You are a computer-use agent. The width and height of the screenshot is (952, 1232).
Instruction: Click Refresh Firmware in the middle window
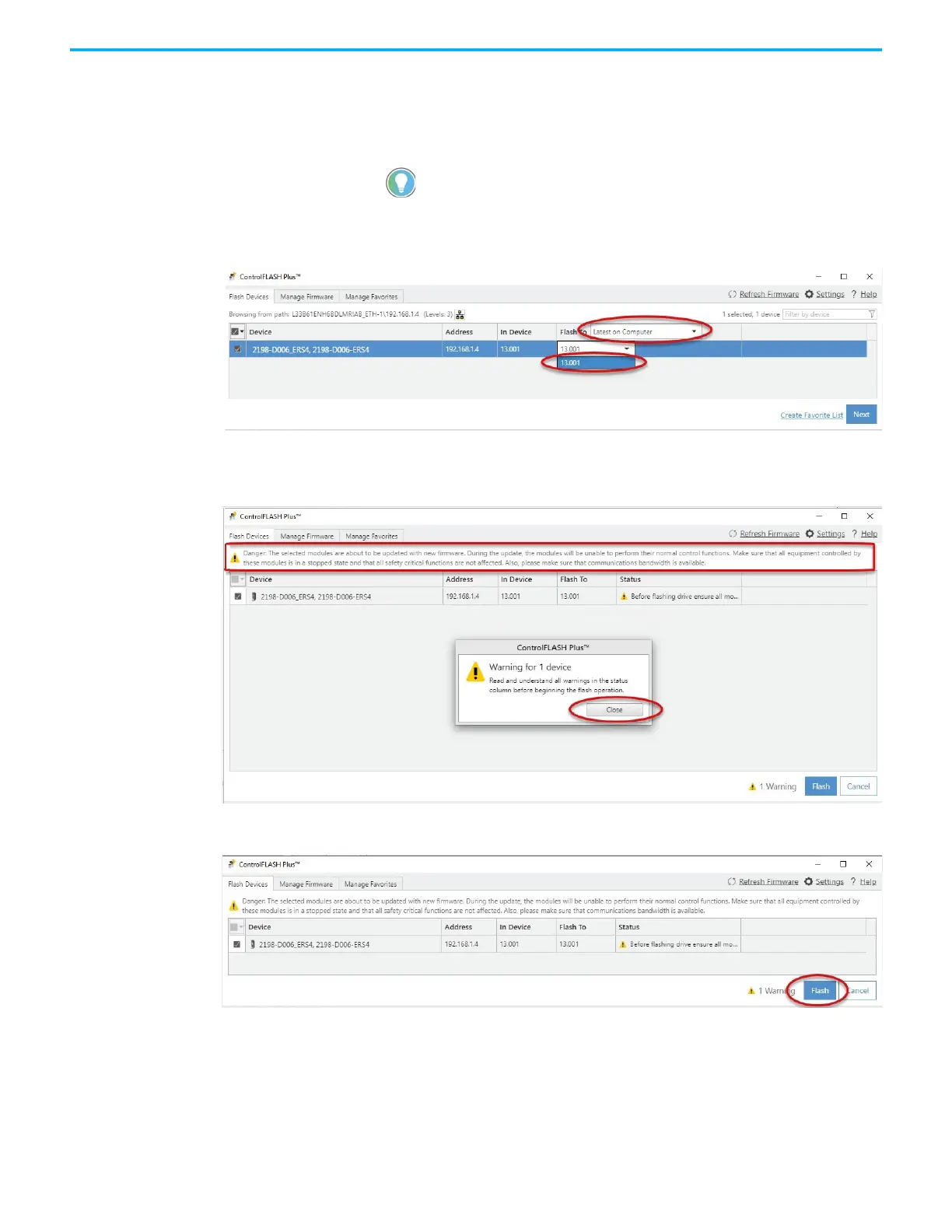tap(765, 534)
